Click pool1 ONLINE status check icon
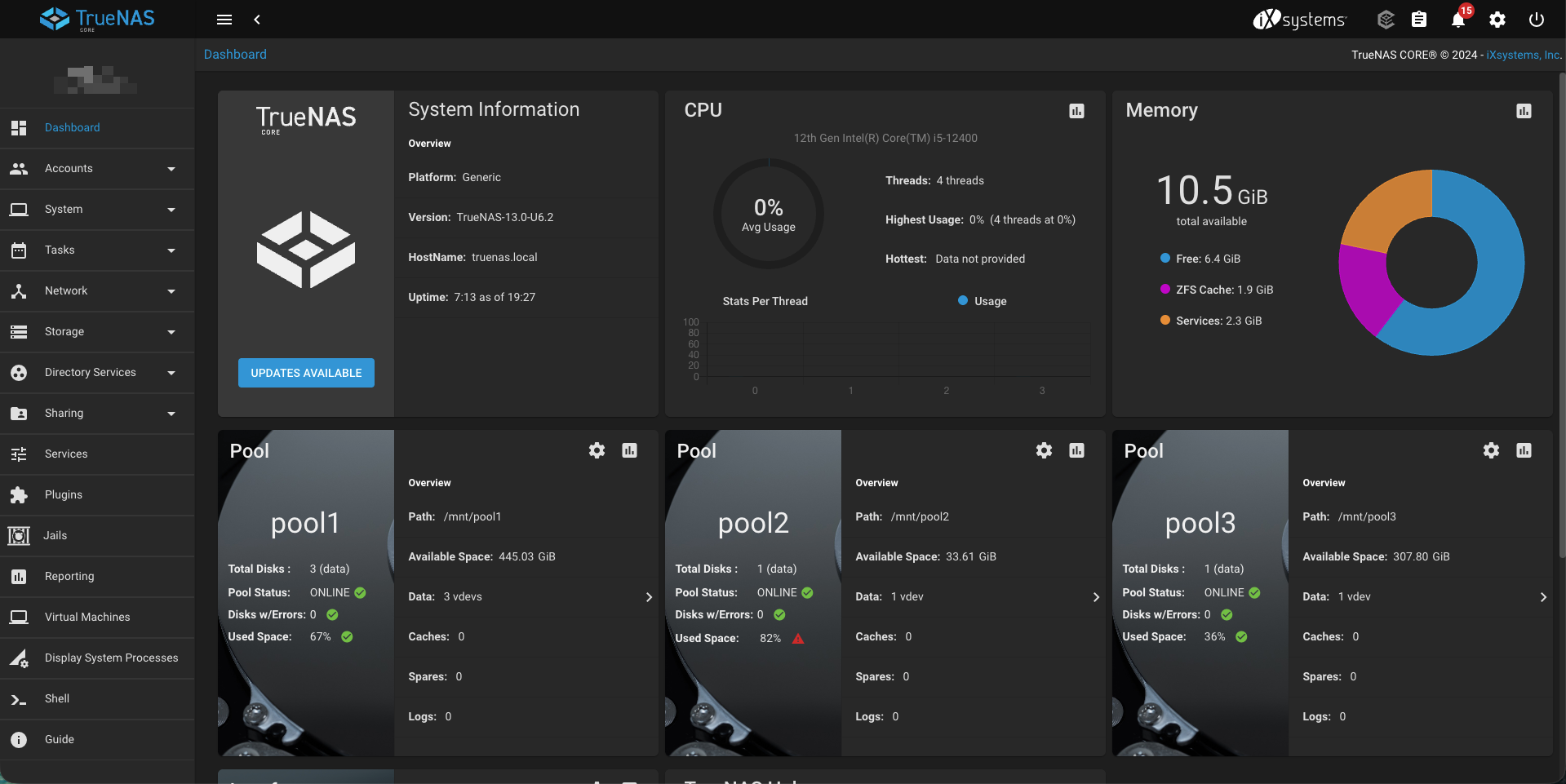Image resolution: width=1566 pixels, height=784 pixels. pos(360,593)
